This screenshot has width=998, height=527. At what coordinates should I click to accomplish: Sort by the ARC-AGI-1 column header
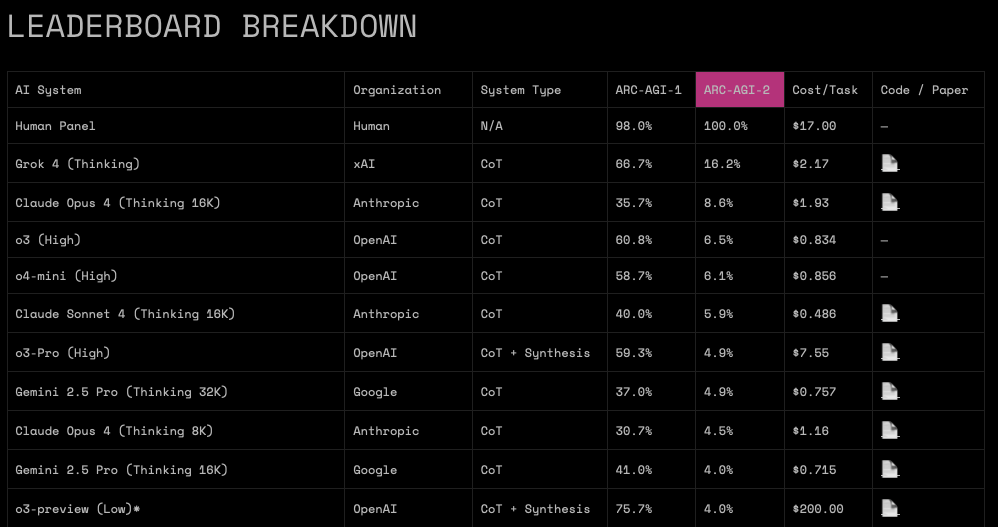(x=648, y=90)
